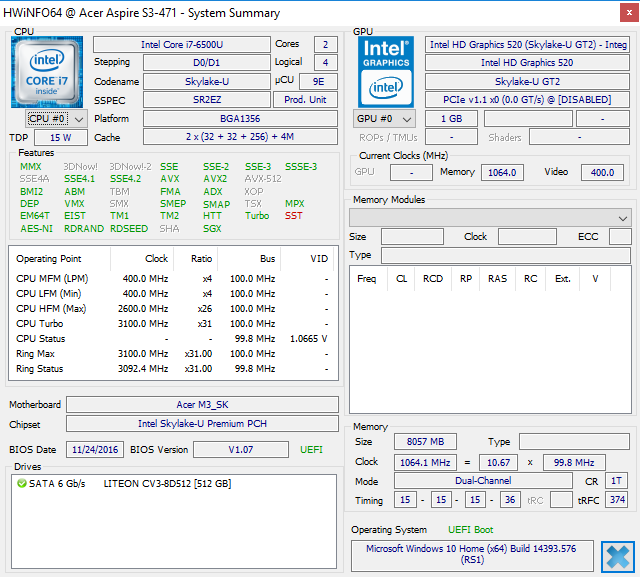Click the RCD column header in memory table
Viewport: 640px width, 577px height.
[432, 279]
